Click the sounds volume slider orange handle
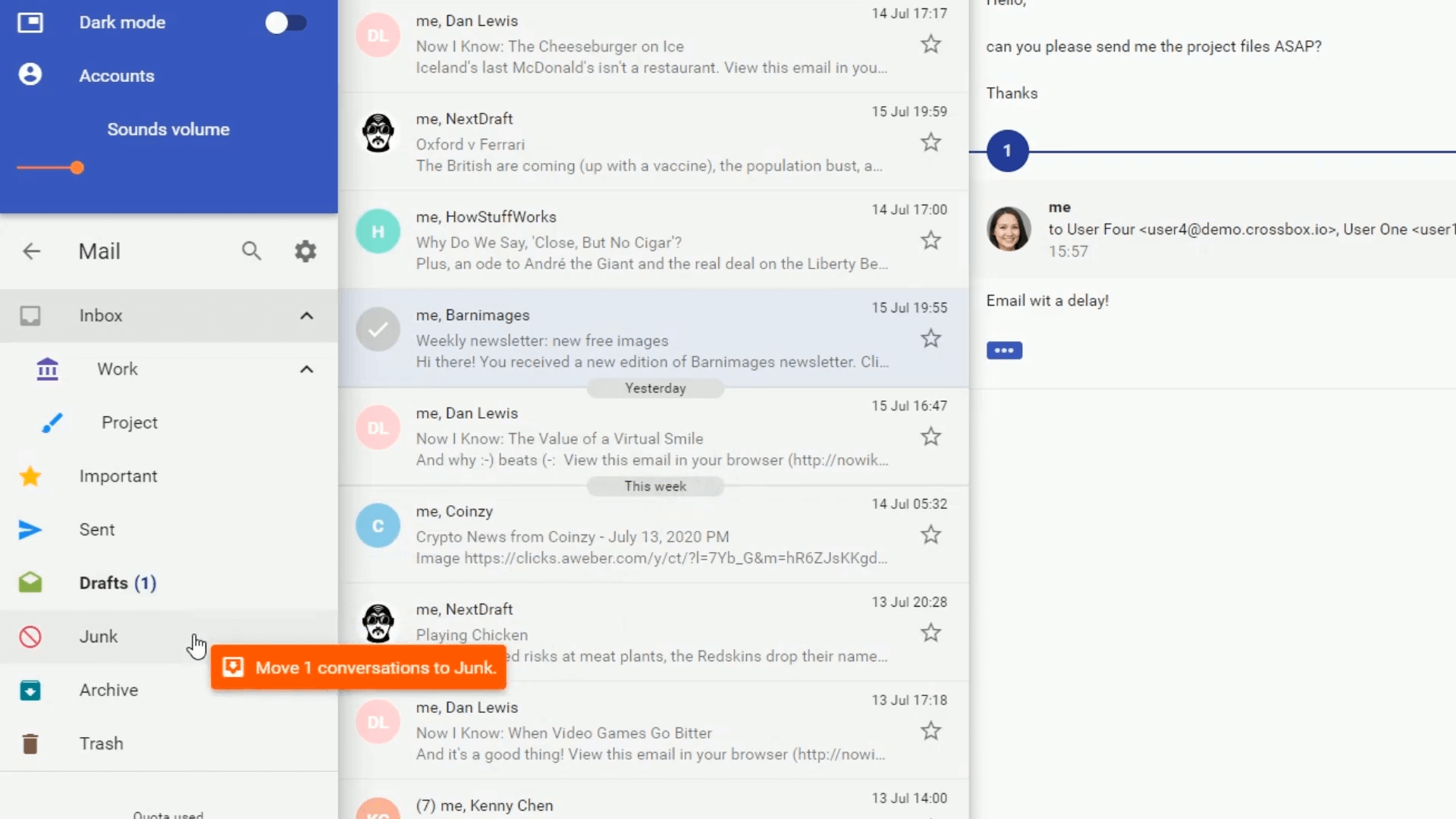This screenshot has width=1456, height=819. (77, 168)
